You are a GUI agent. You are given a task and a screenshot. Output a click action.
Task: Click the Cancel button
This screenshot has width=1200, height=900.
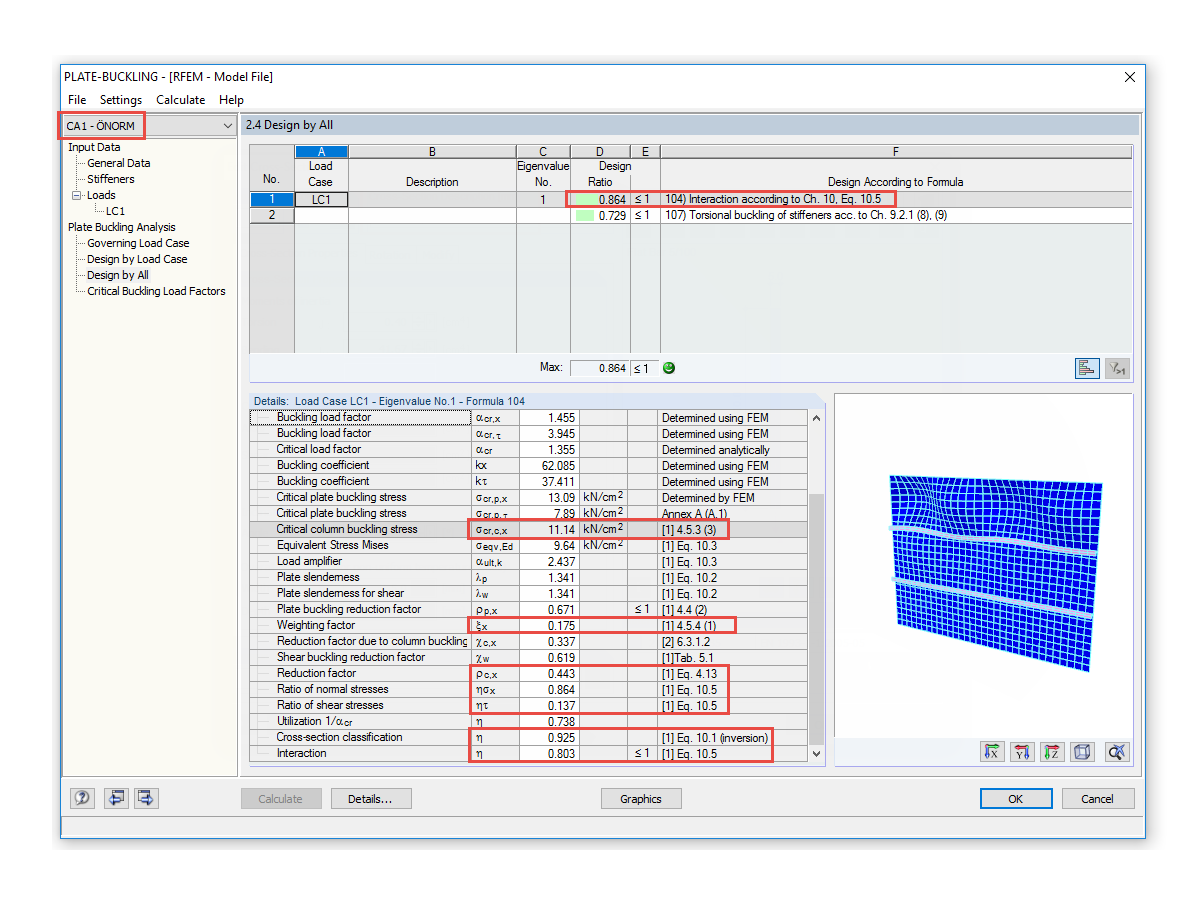[1097, 799]
